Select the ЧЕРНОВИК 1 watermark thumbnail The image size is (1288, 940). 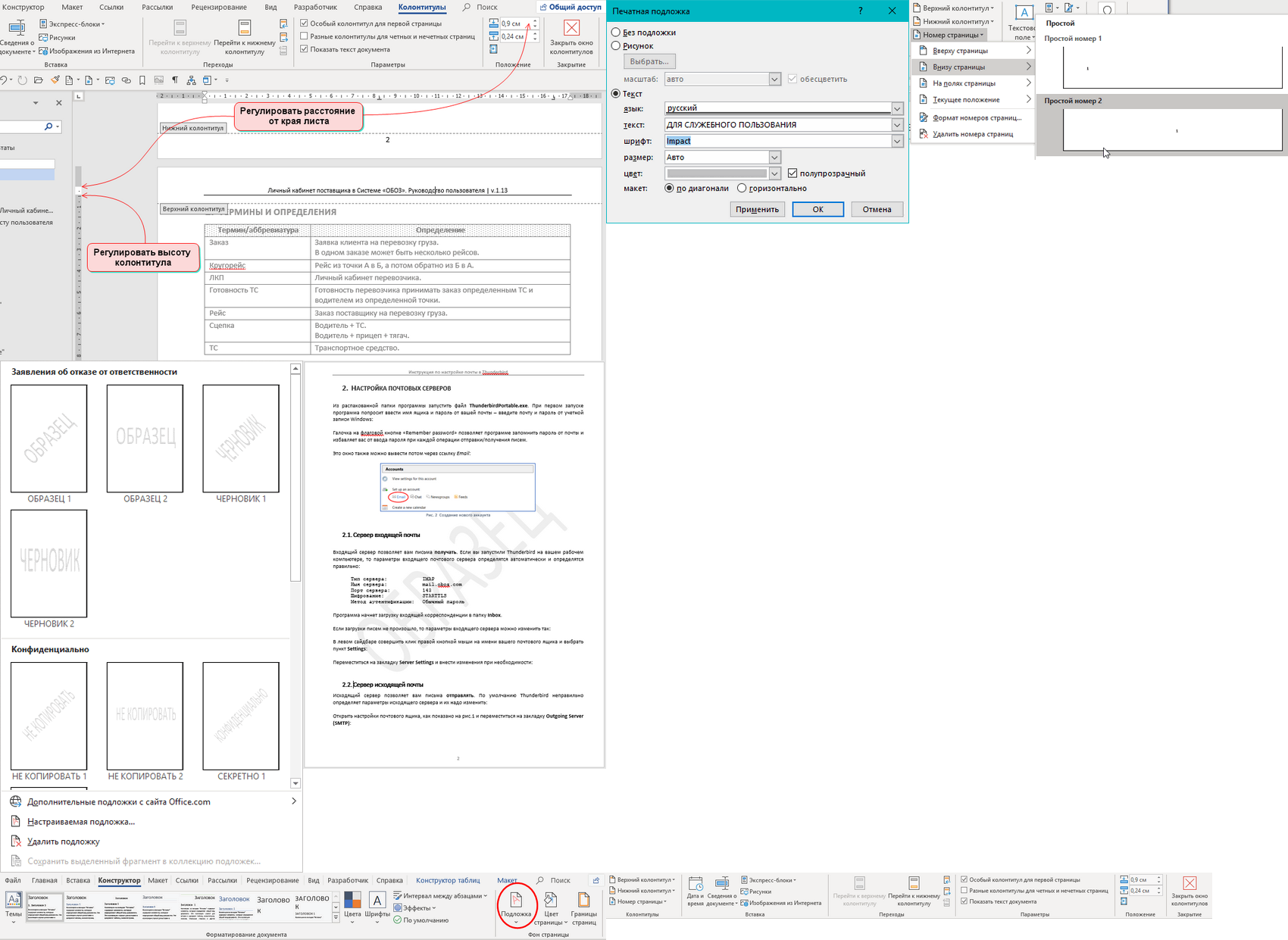[x=241, y=439]
